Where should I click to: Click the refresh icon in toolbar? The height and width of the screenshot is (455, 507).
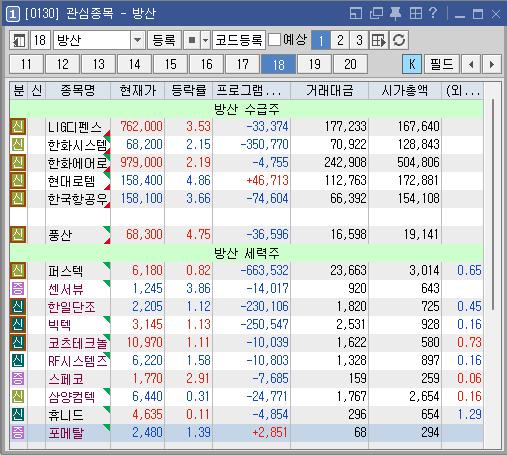(399, 40)
